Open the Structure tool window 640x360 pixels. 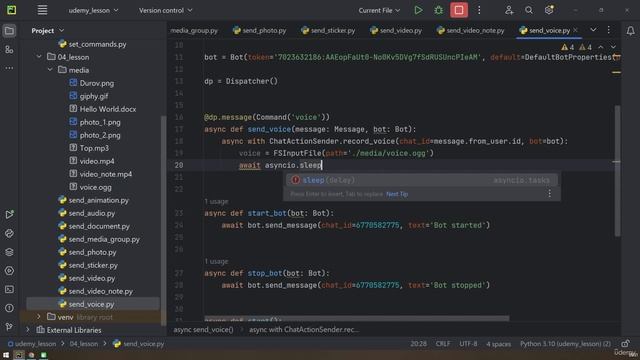point(9,49)
